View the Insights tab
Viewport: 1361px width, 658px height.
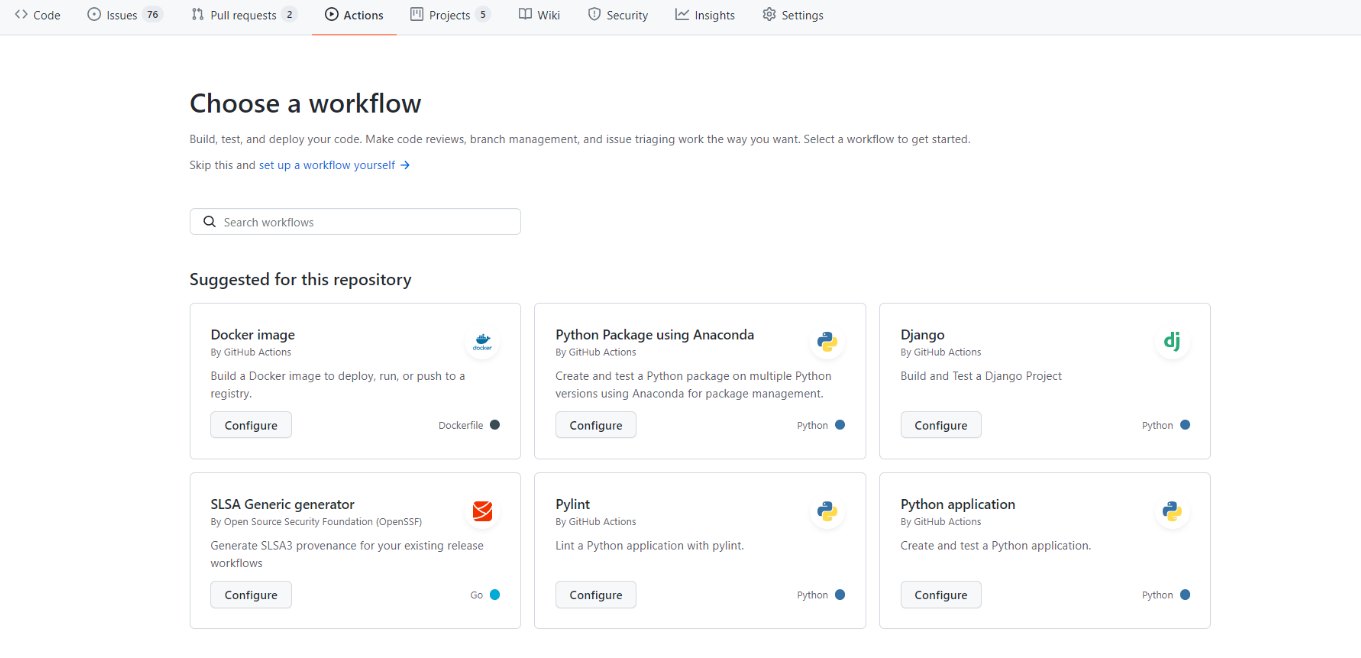(x=705, y=15)
